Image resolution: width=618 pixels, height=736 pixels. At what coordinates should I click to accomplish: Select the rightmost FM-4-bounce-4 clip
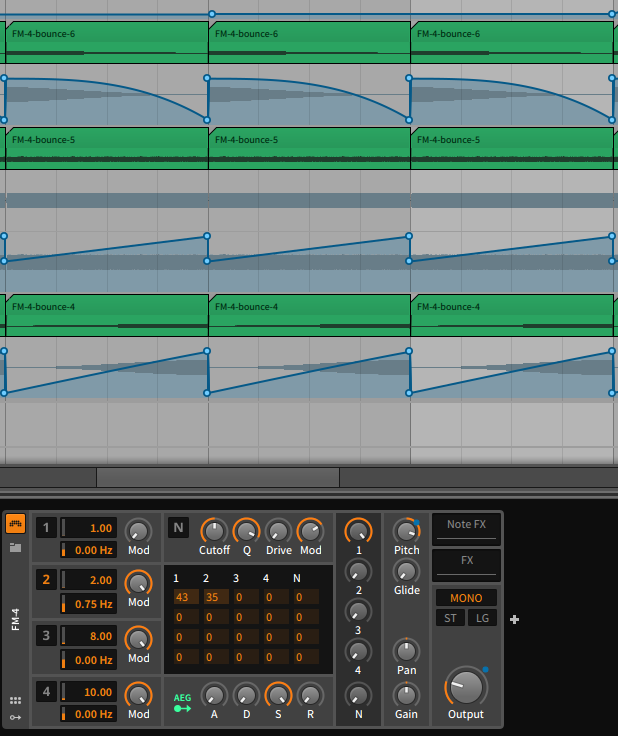click(x=512, y=315)
